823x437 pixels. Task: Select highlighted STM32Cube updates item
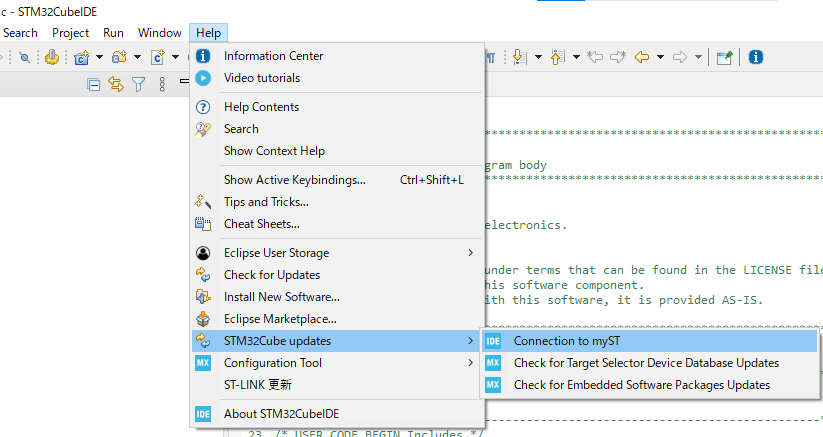click(337, 341)
